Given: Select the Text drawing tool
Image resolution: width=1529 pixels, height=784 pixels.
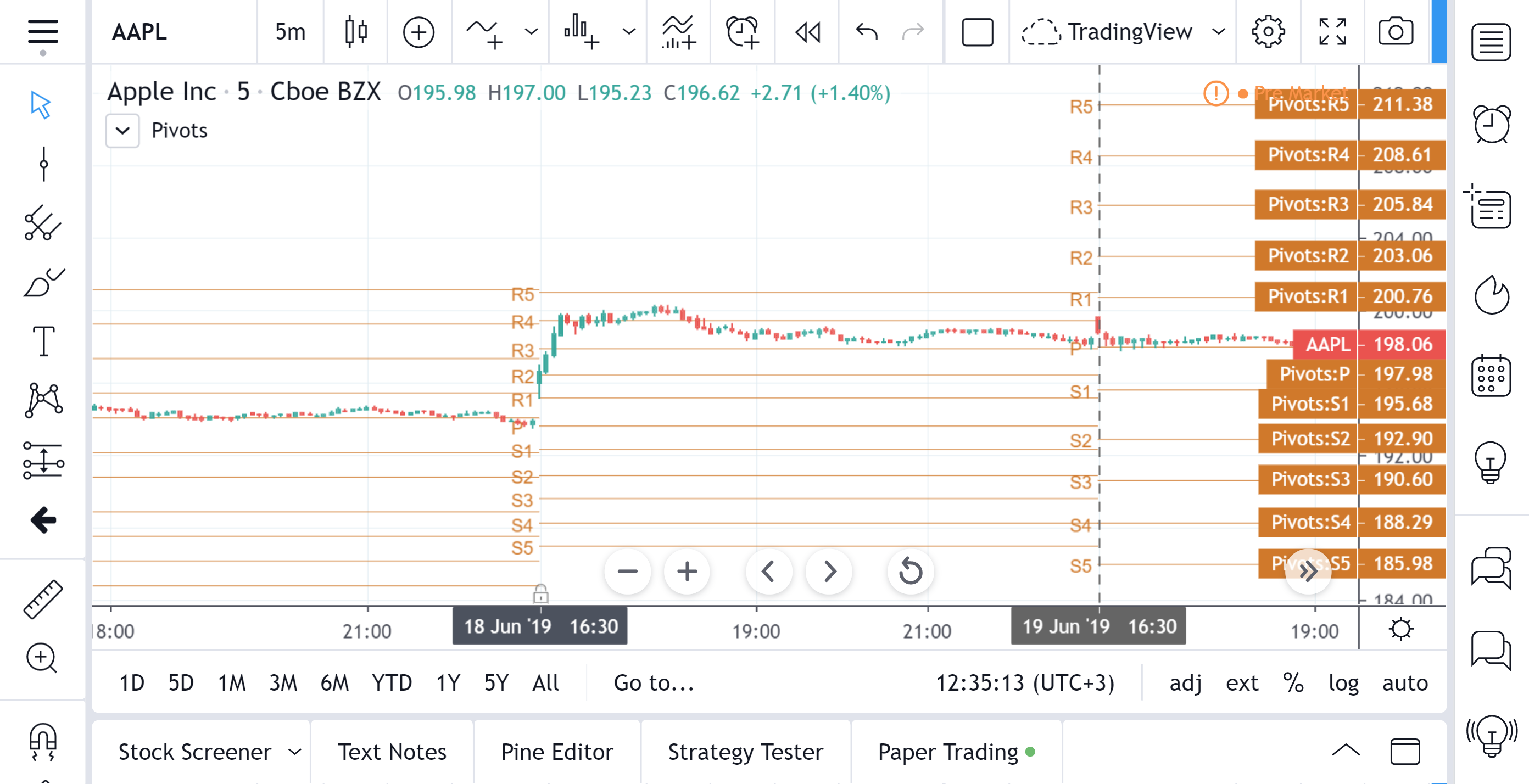Looking at the screenshot, I should click(43, 341).
